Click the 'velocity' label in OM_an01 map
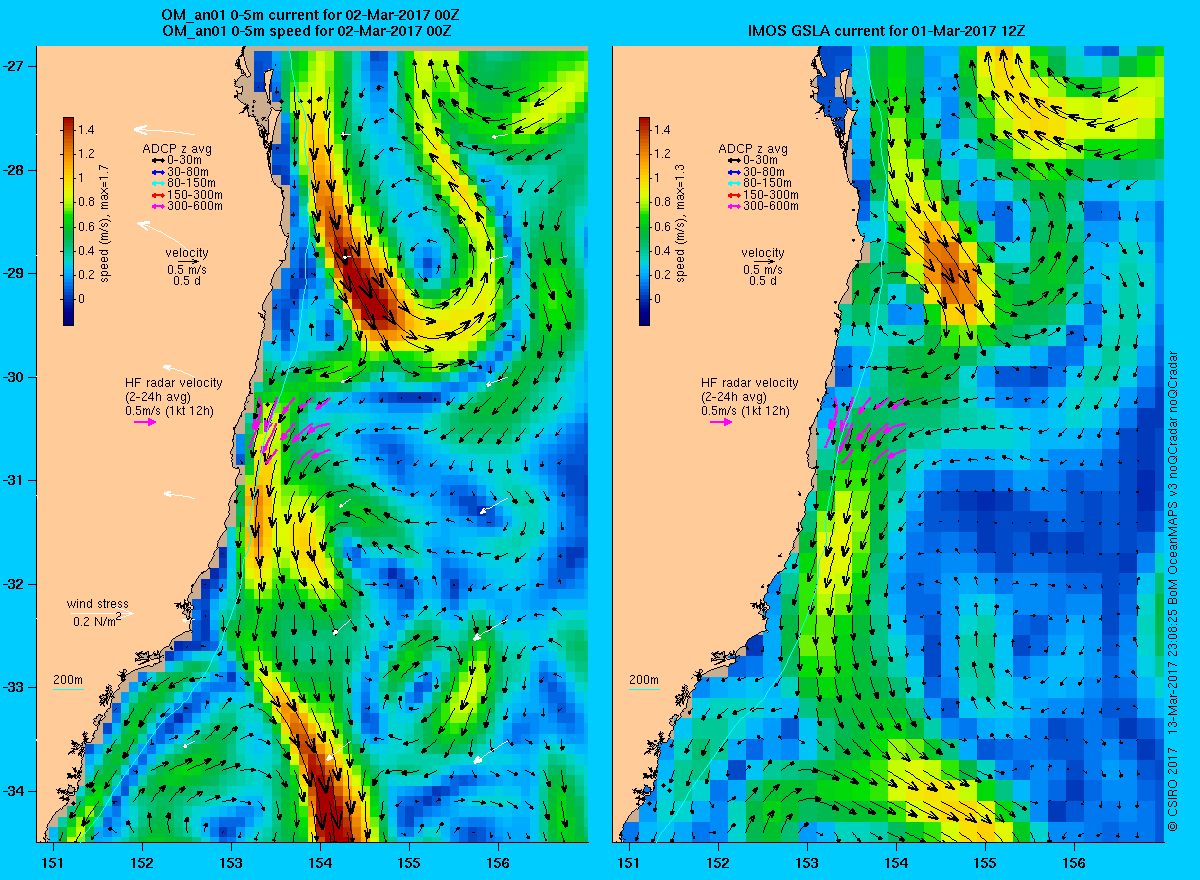 point(187,253)
